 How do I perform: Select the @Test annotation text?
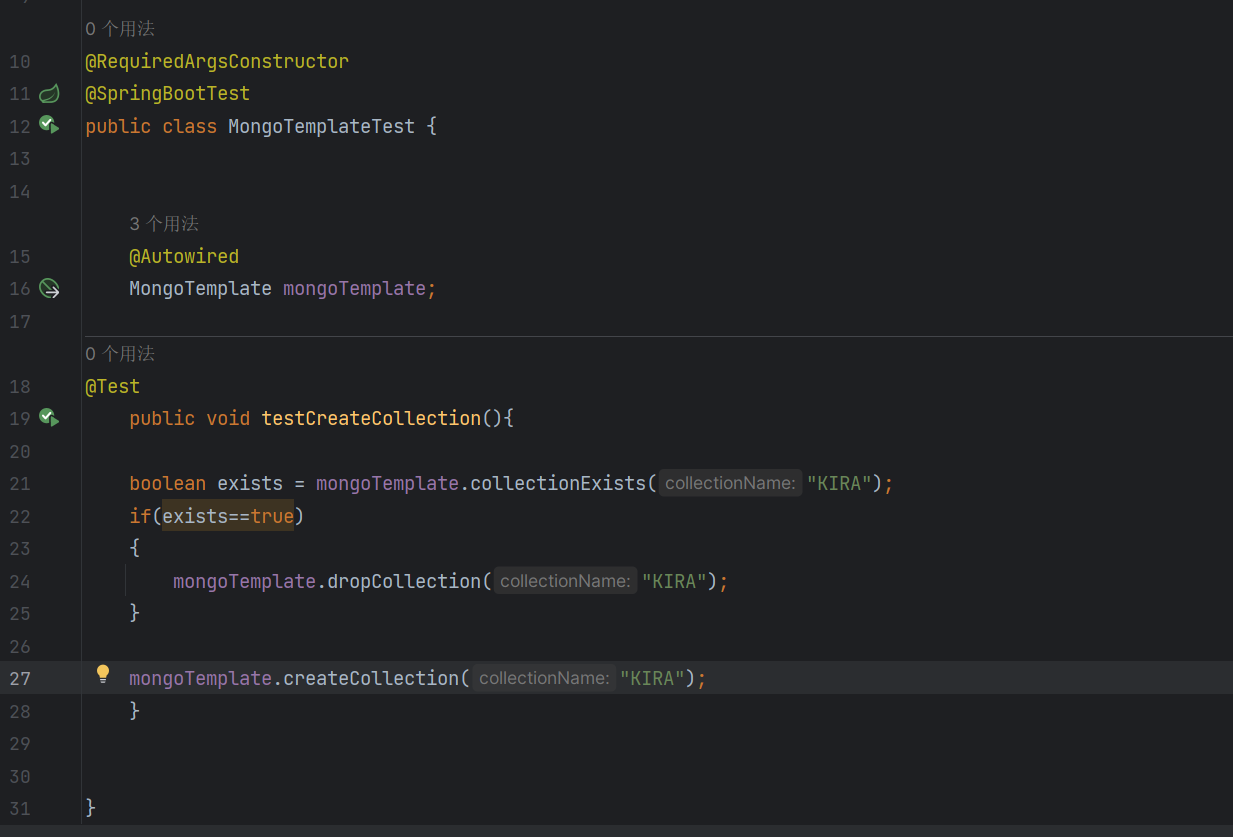(x=113, y=386)
